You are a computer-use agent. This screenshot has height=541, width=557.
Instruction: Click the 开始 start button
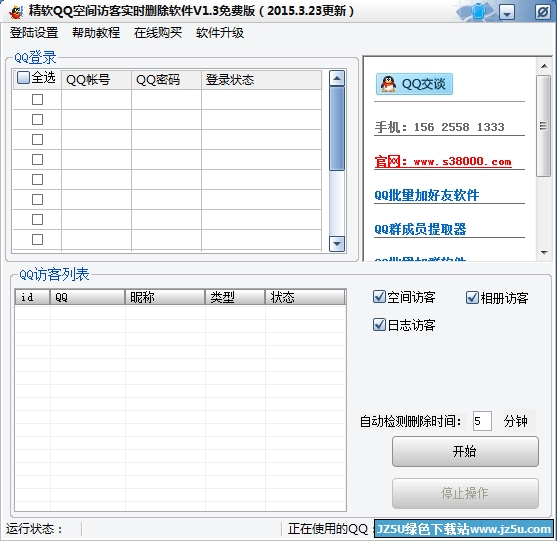[x=465, y=451]
